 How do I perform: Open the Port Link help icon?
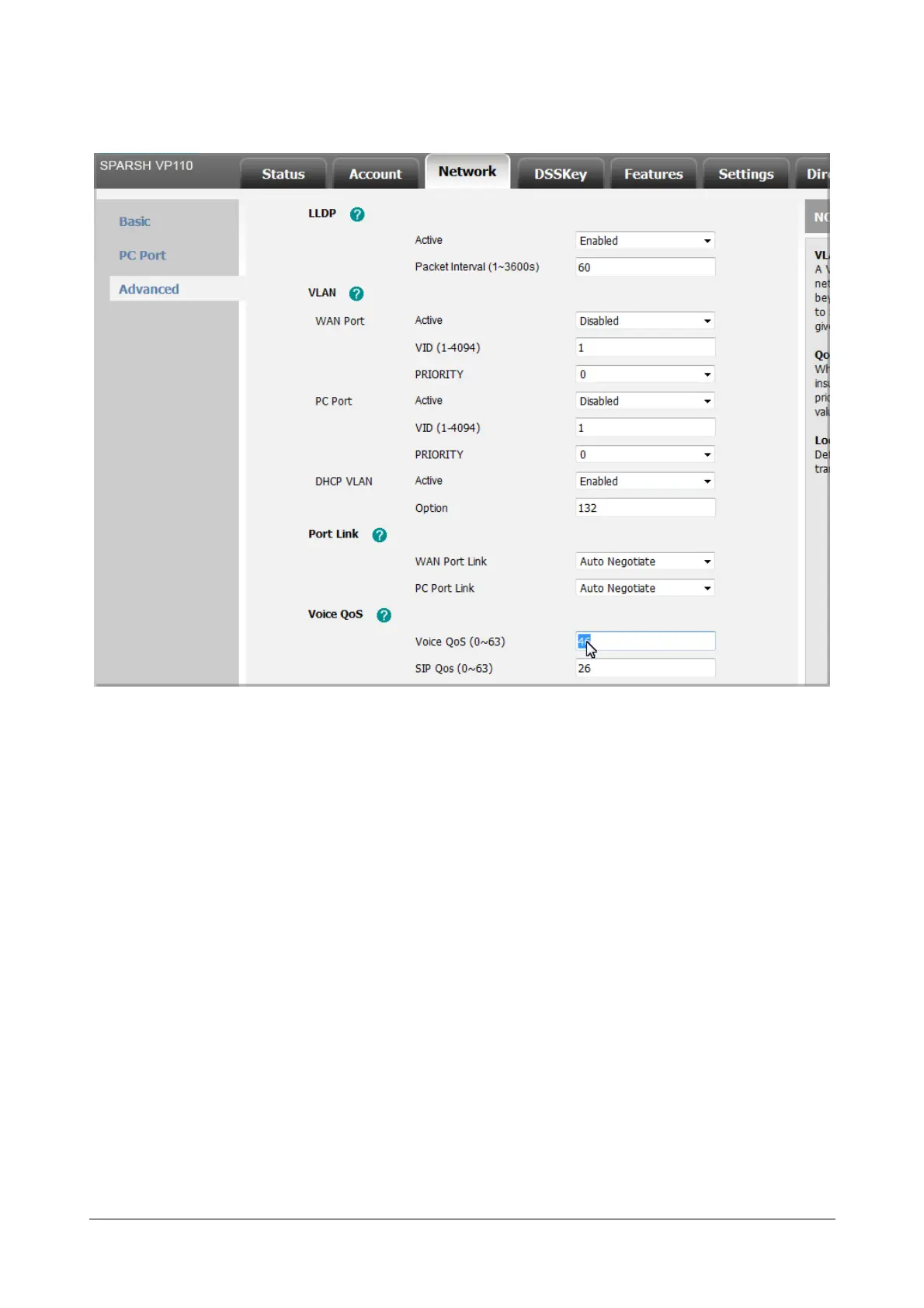[x=380, y=535]
